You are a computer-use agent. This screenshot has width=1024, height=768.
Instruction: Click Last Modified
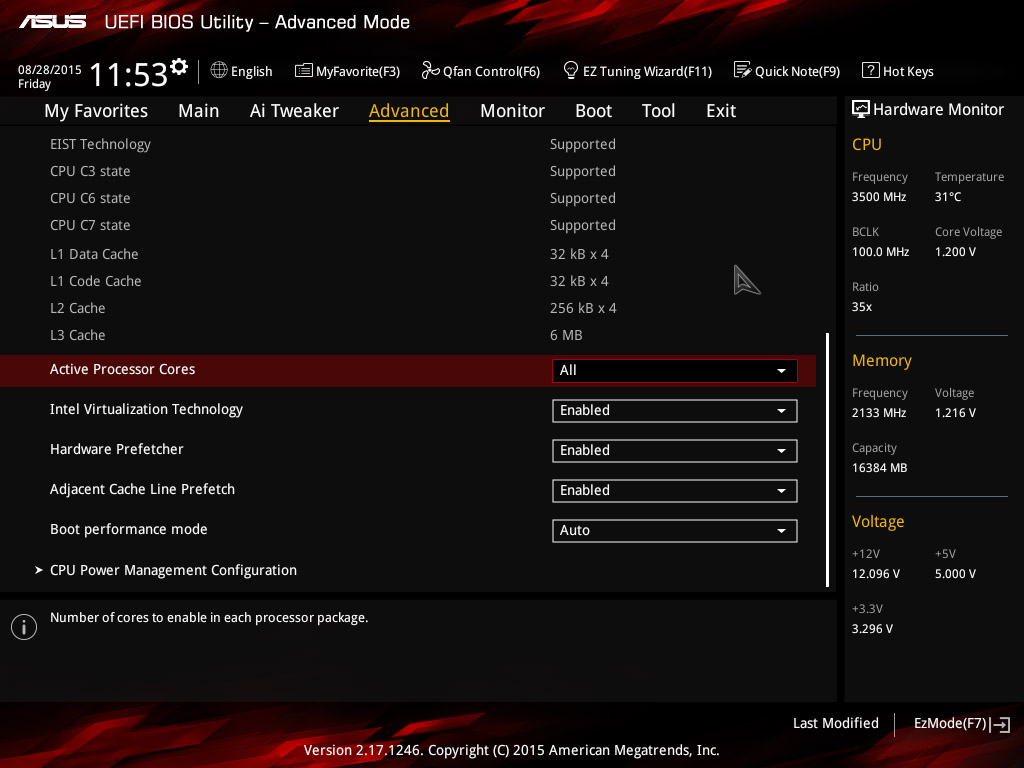point(835,723)
